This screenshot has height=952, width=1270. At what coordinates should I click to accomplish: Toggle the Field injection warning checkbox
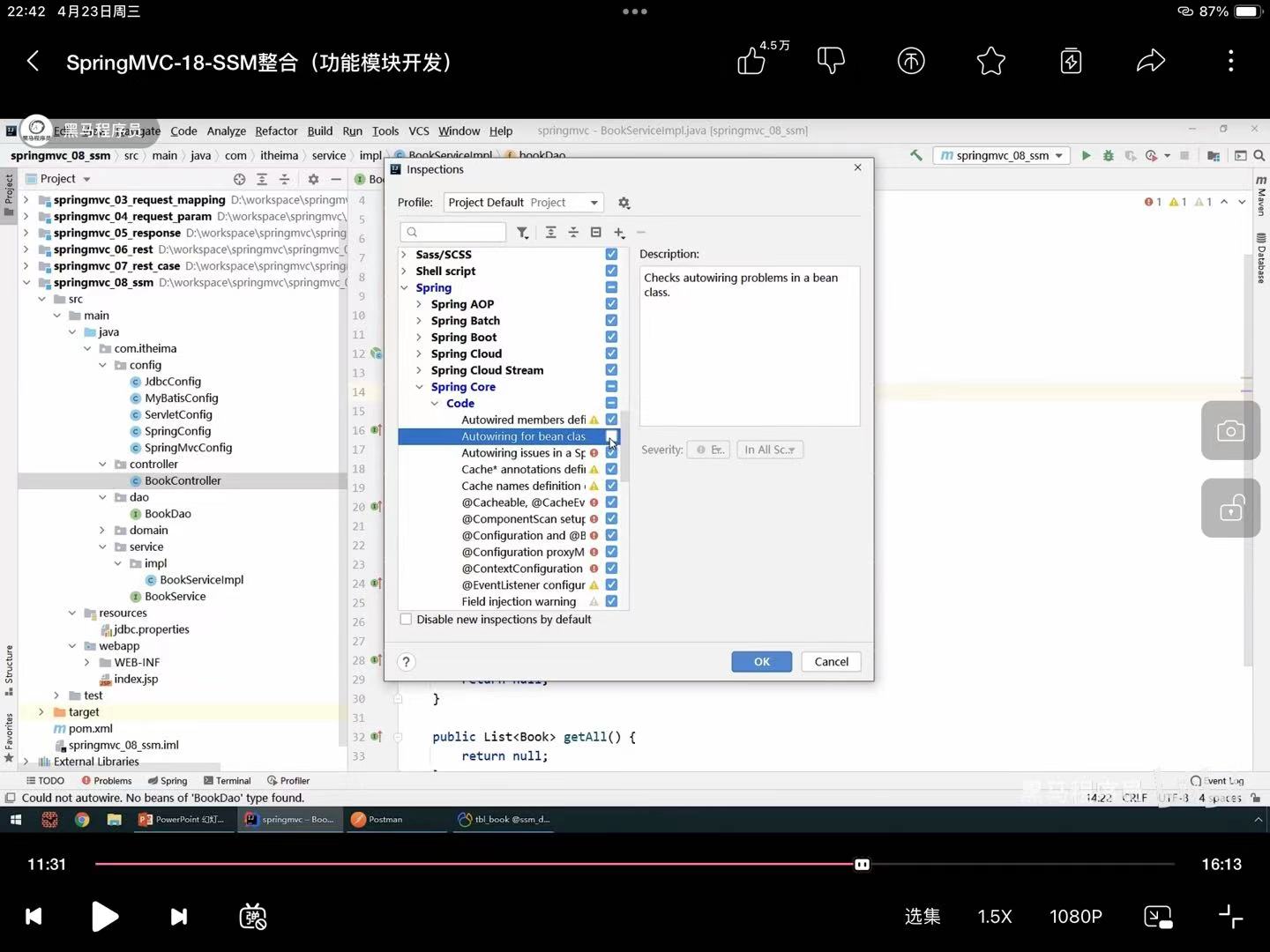click(611, 601)
